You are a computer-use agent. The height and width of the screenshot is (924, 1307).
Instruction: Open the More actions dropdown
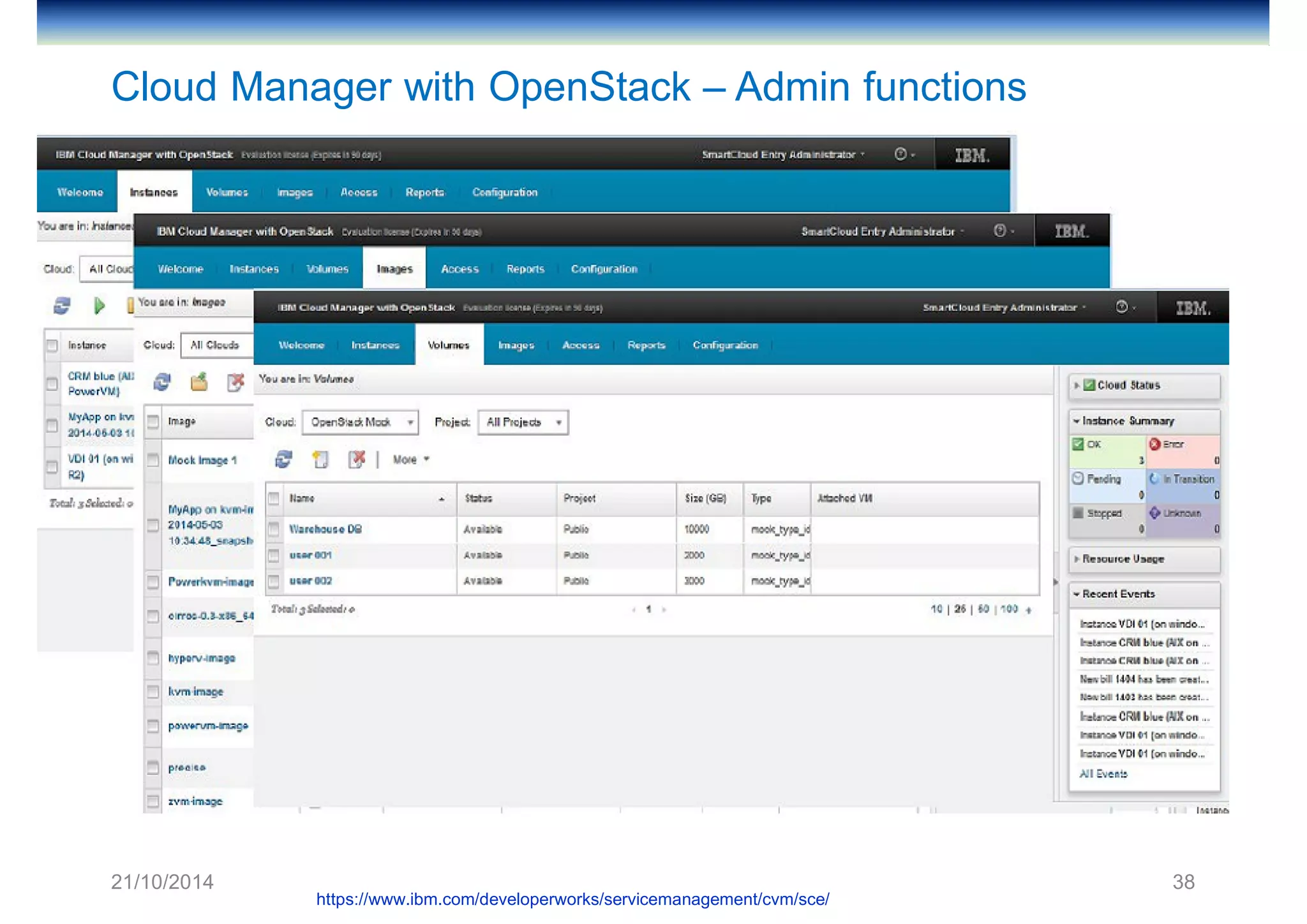tap(411, 459)
